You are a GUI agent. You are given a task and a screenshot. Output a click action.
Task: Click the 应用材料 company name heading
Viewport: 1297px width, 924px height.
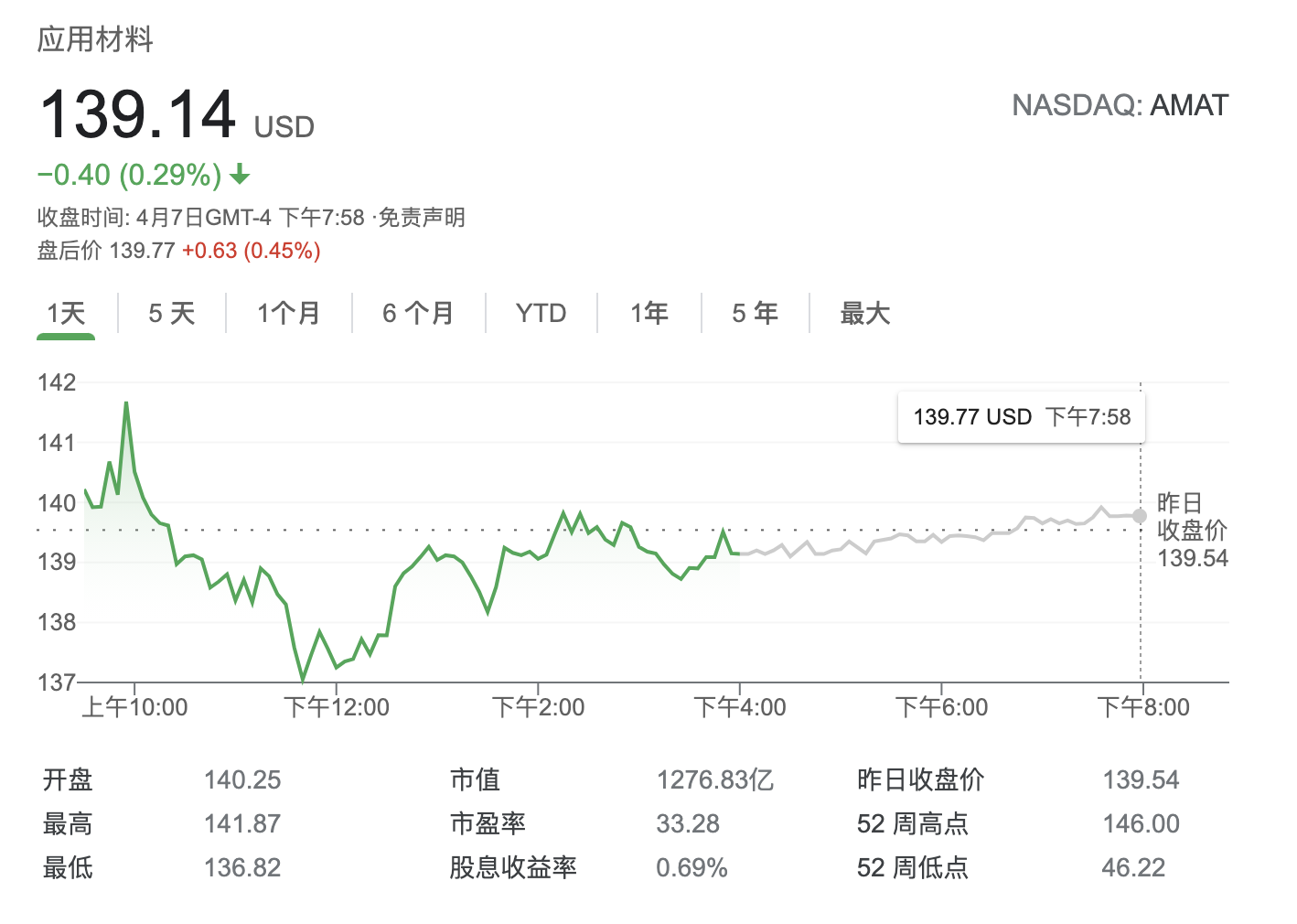95,39
